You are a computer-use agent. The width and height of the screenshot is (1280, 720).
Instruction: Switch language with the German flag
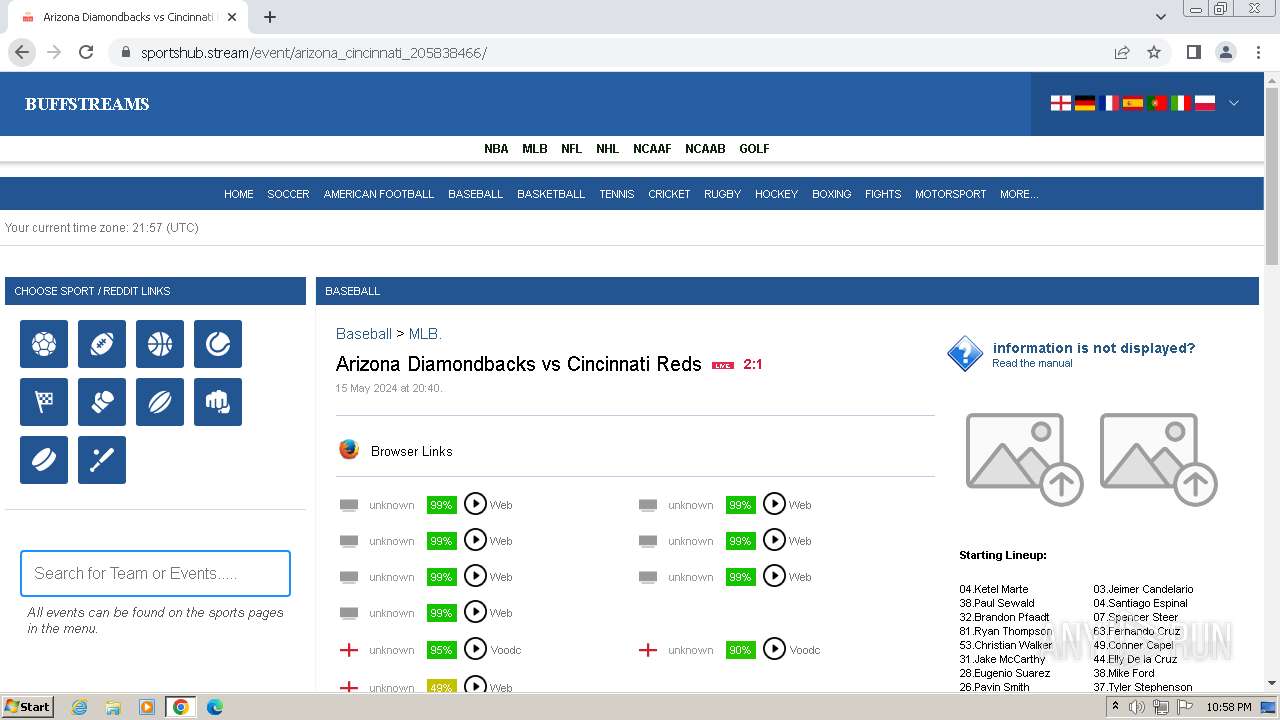pos(1085,103)
